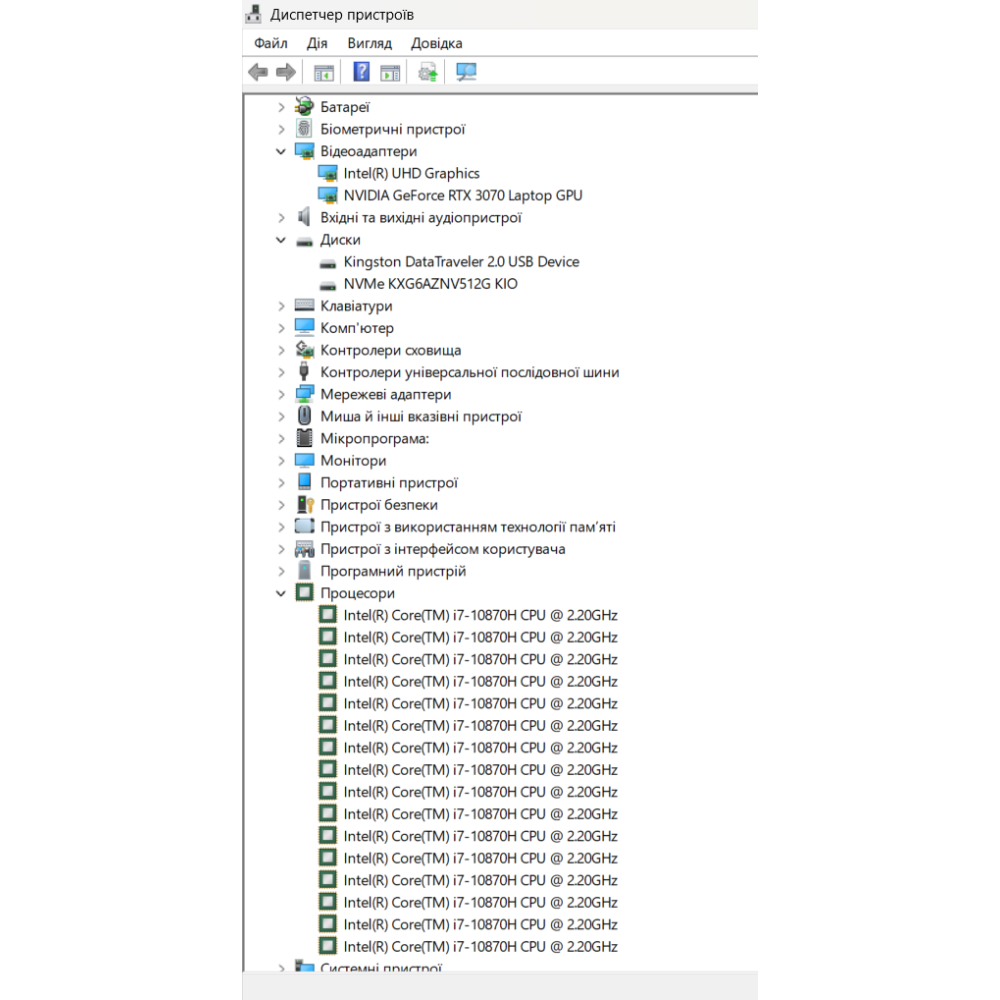The height and width of the screenshot is (1000, 1000).
Task: Click the Батареї battery icon
Action: (305, 107)
